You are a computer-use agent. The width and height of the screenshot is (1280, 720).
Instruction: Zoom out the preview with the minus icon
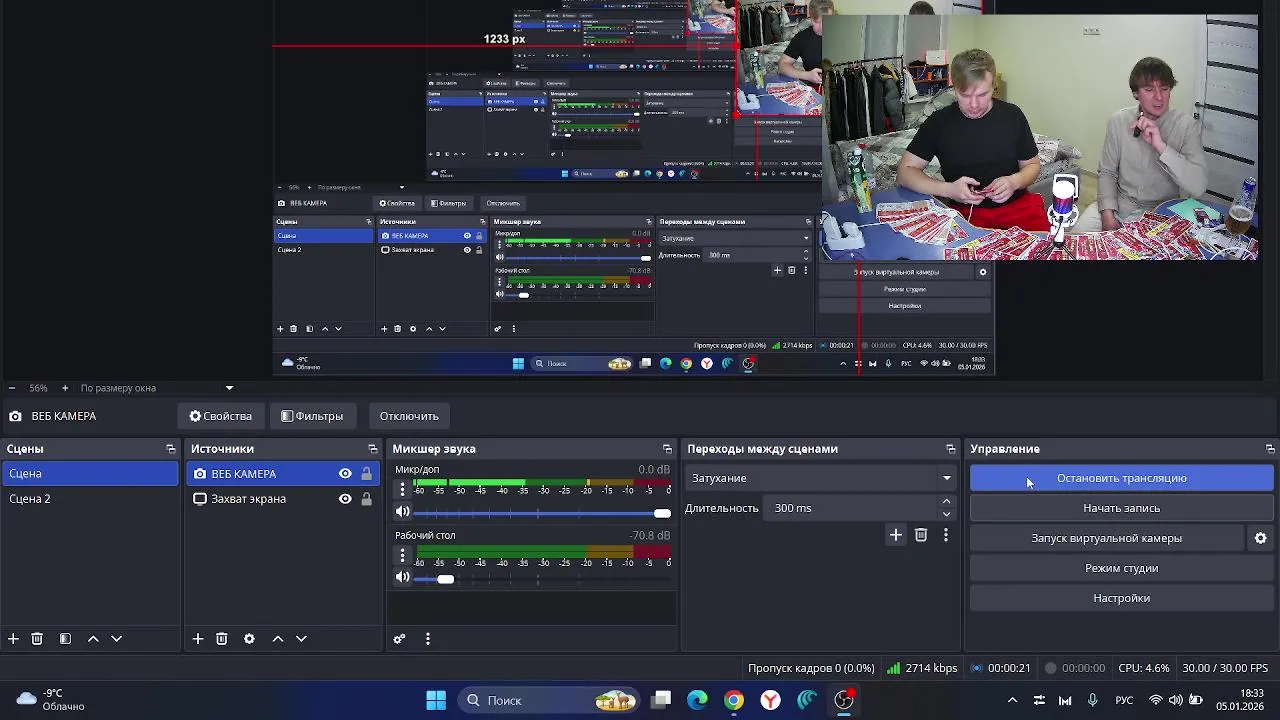click(11, 388)
